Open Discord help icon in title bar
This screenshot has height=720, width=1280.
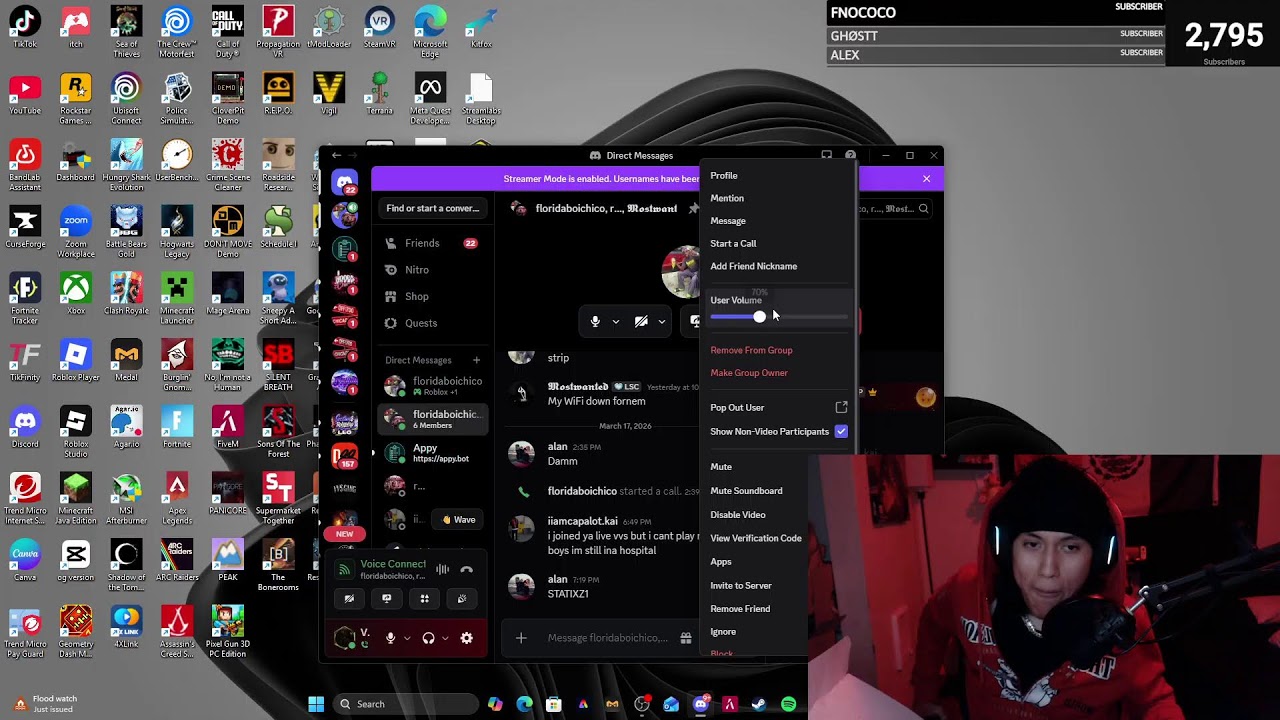[x=850, y=156]
